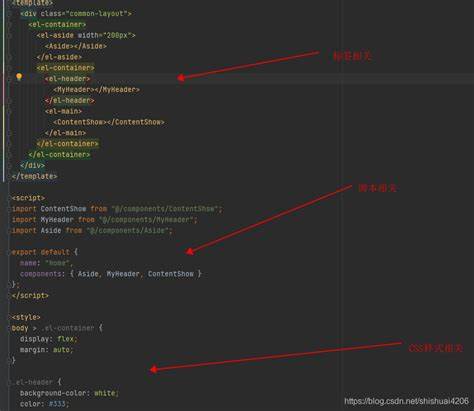Click the yellow-highlighted closing </el-container> tag
The width and height of the screenshot is (474, 411).
pos(68,144)
